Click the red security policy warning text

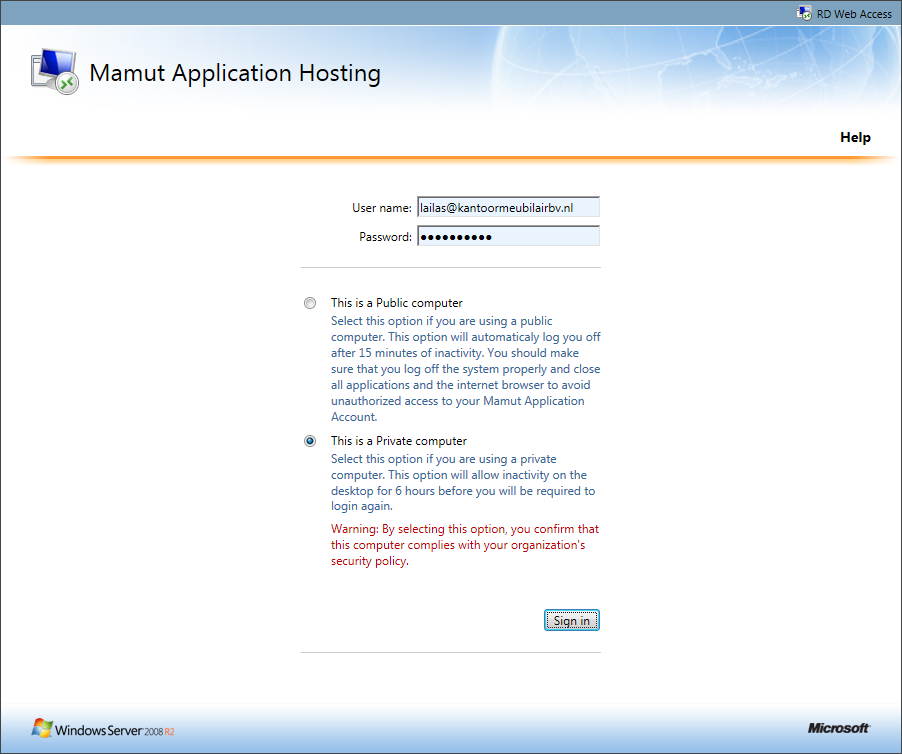point(465,545)
